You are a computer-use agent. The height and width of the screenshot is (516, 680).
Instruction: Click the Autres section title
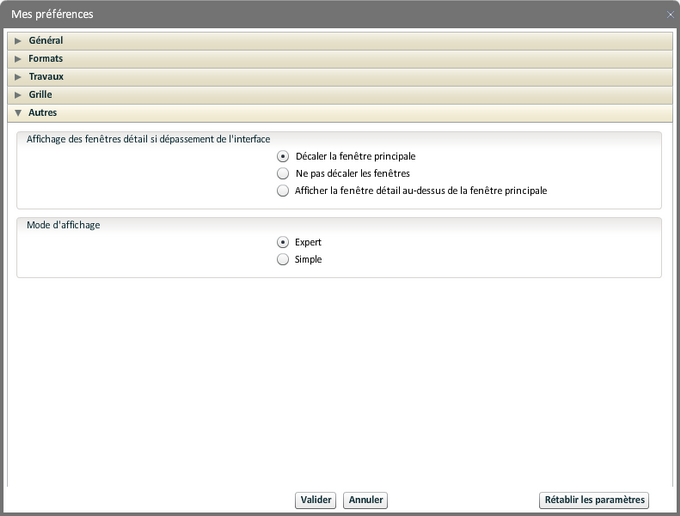tap(43, 113)
